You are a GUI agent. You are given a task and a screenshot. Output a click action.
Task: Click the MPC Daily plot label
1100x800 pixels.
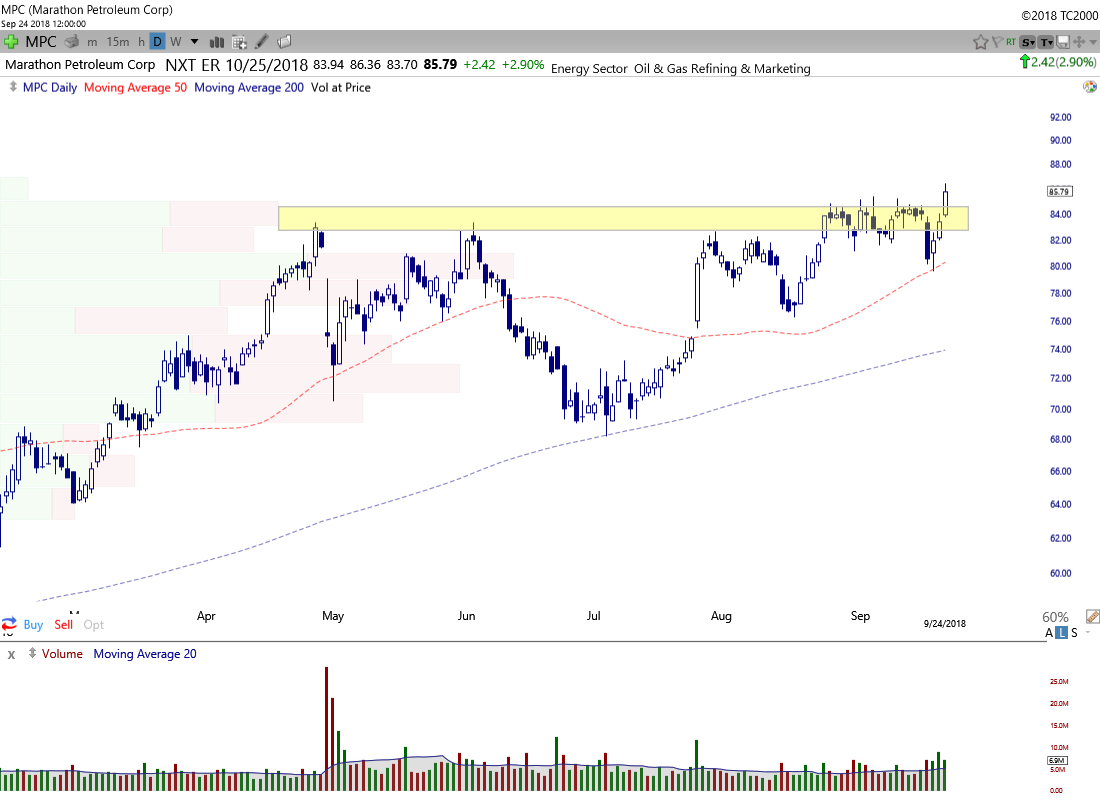click(x=50, y=88)
